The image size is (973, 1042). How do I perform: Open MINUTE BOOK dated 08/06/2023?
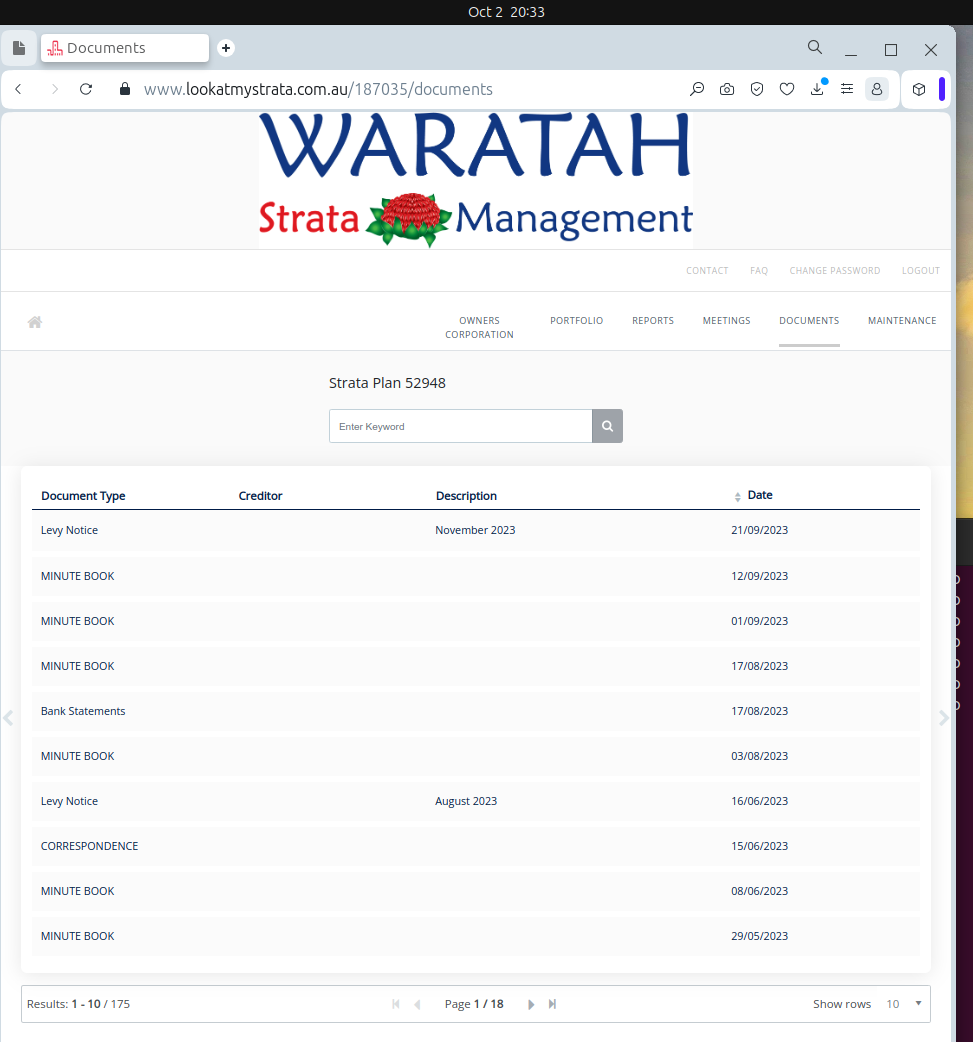click(476, 891)
